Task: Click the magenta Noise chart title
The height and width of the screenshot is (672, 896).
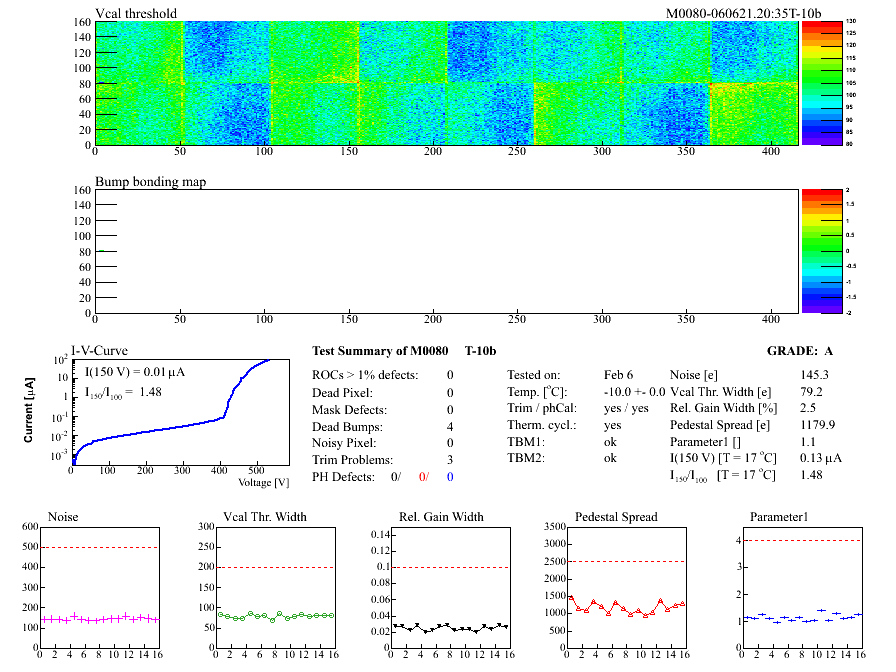Action: click(64, 517)
